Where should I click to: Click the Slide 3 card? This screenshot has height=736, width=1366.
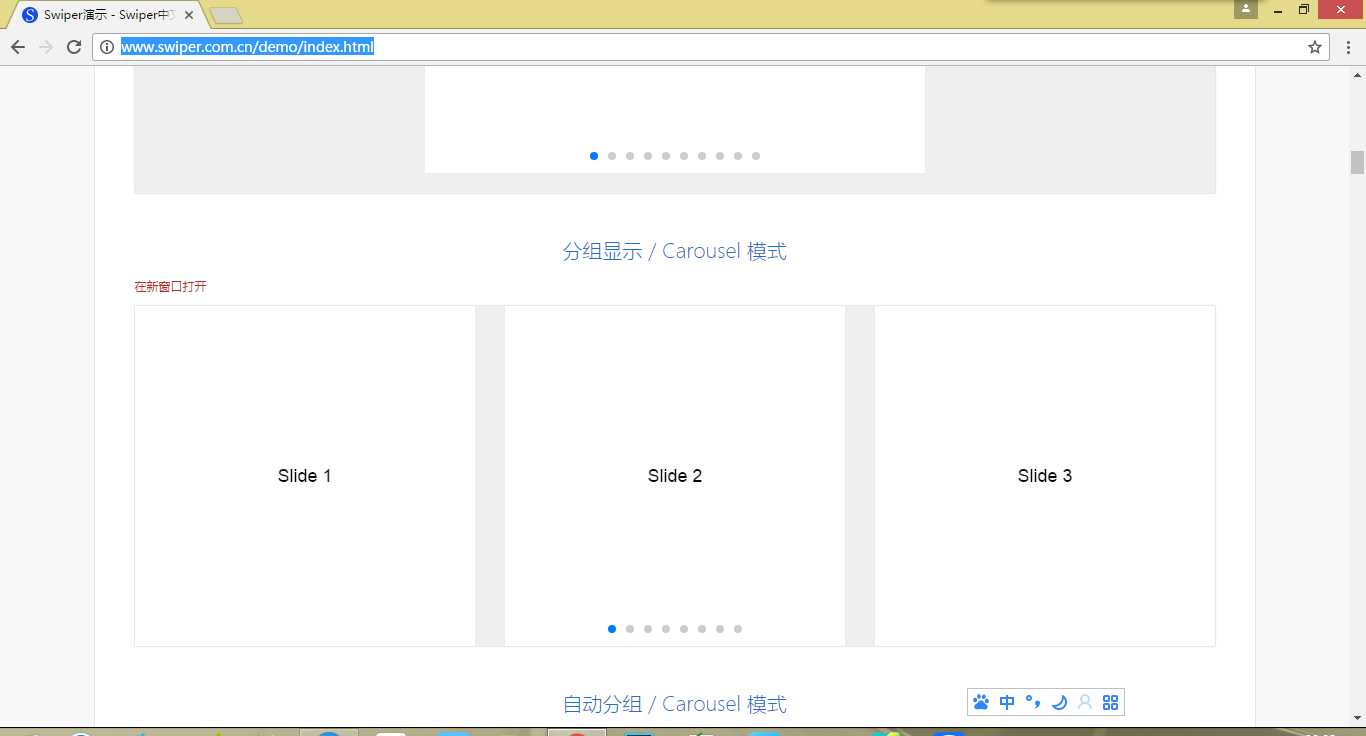(x=1045, y=476)
